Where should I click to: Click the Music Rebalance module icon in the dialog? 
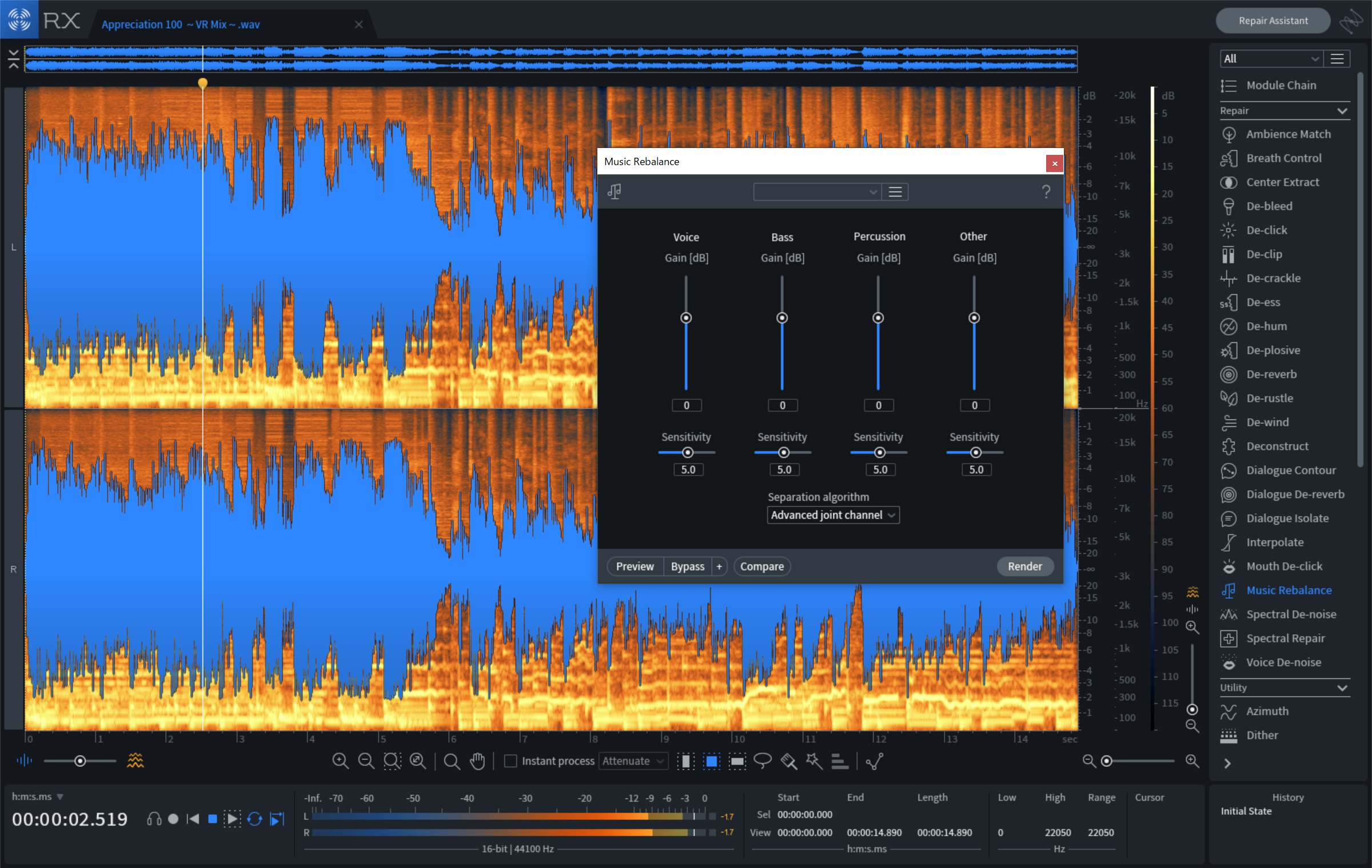[x=615, y=191]
